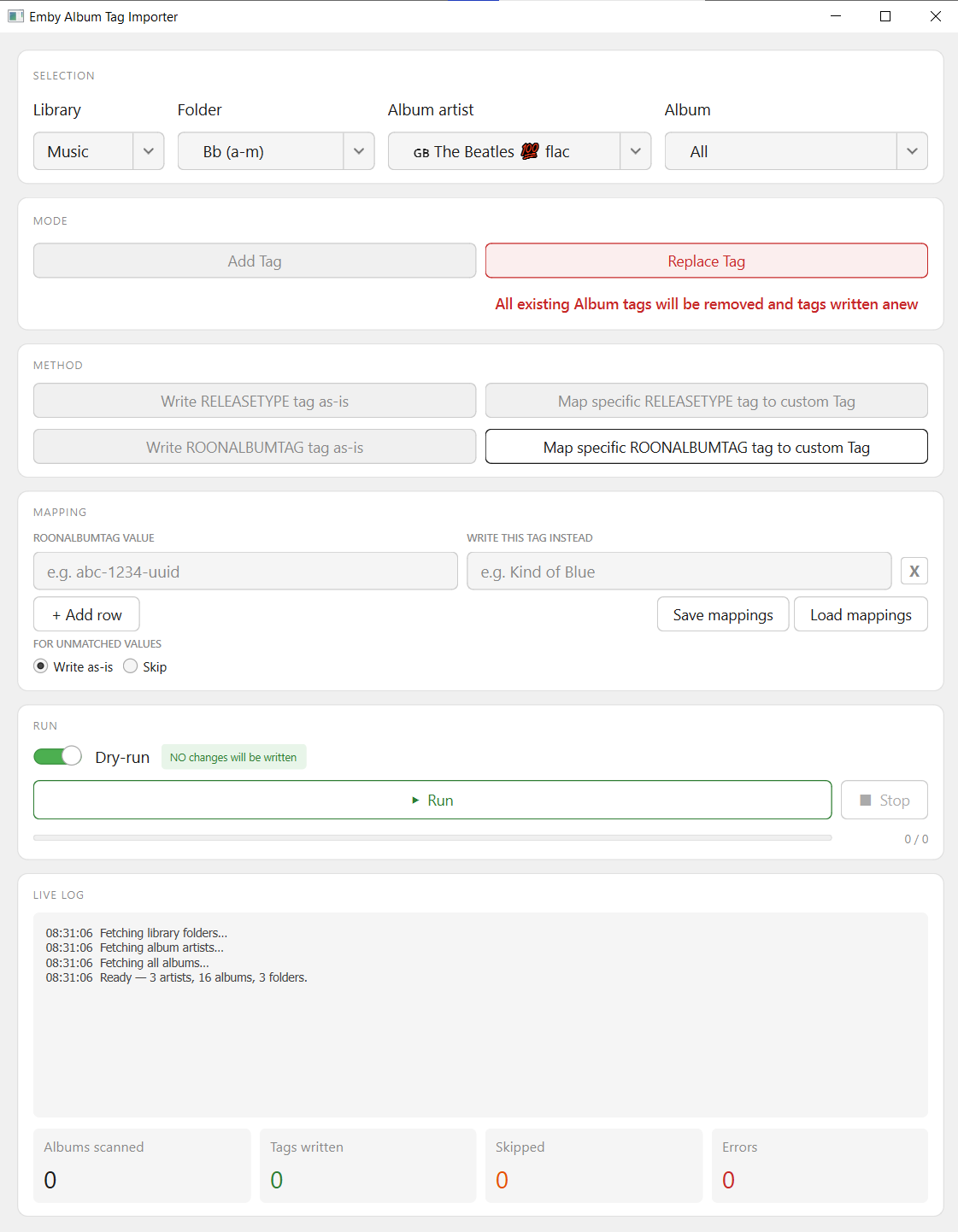Choose Write RELEASETYPE tag as-is method
Viewport: 958px width, 1232px height.
(x=254, y=402)
